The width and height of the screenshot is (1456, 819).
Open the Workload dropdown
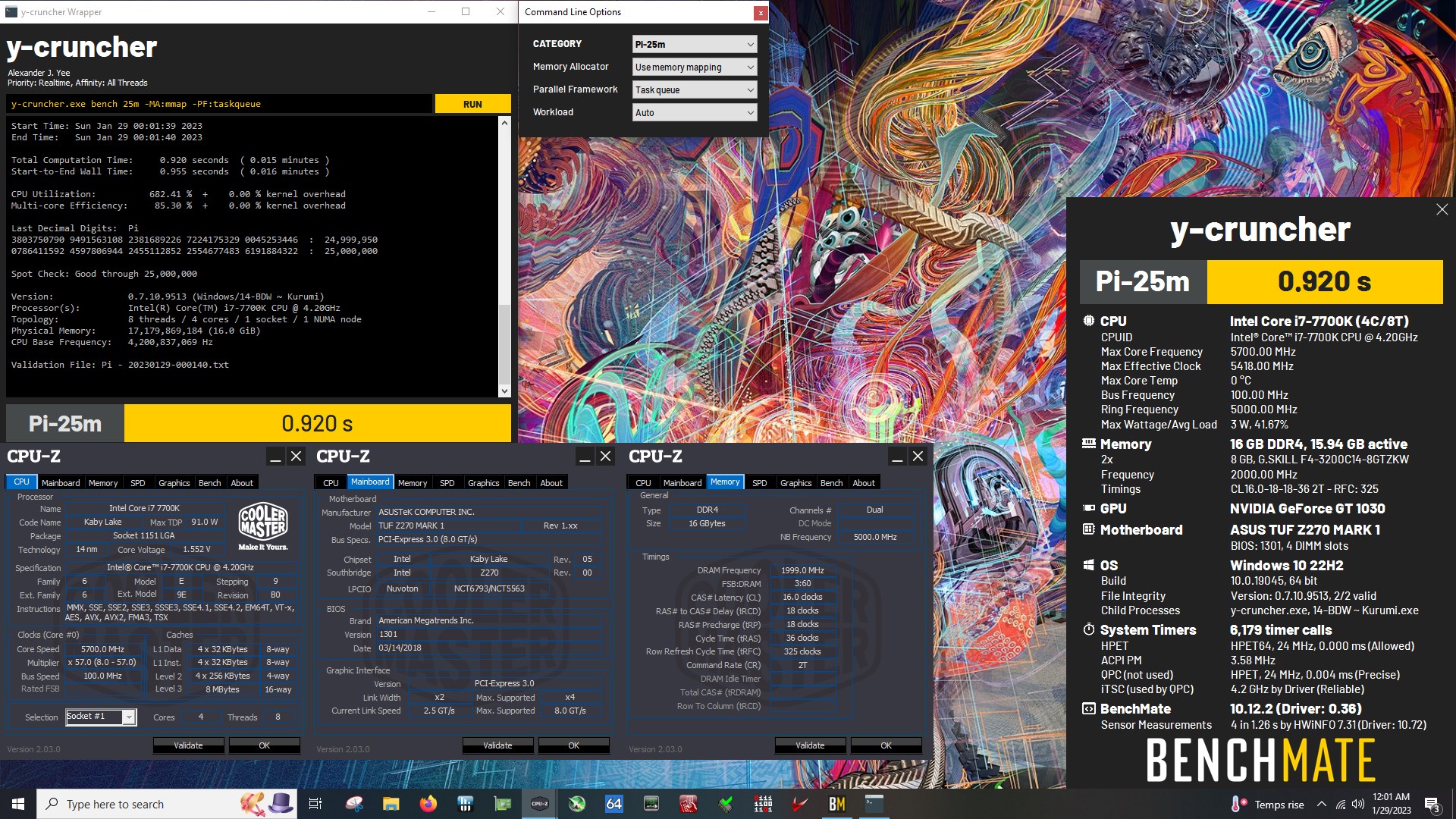coord(695,113)
